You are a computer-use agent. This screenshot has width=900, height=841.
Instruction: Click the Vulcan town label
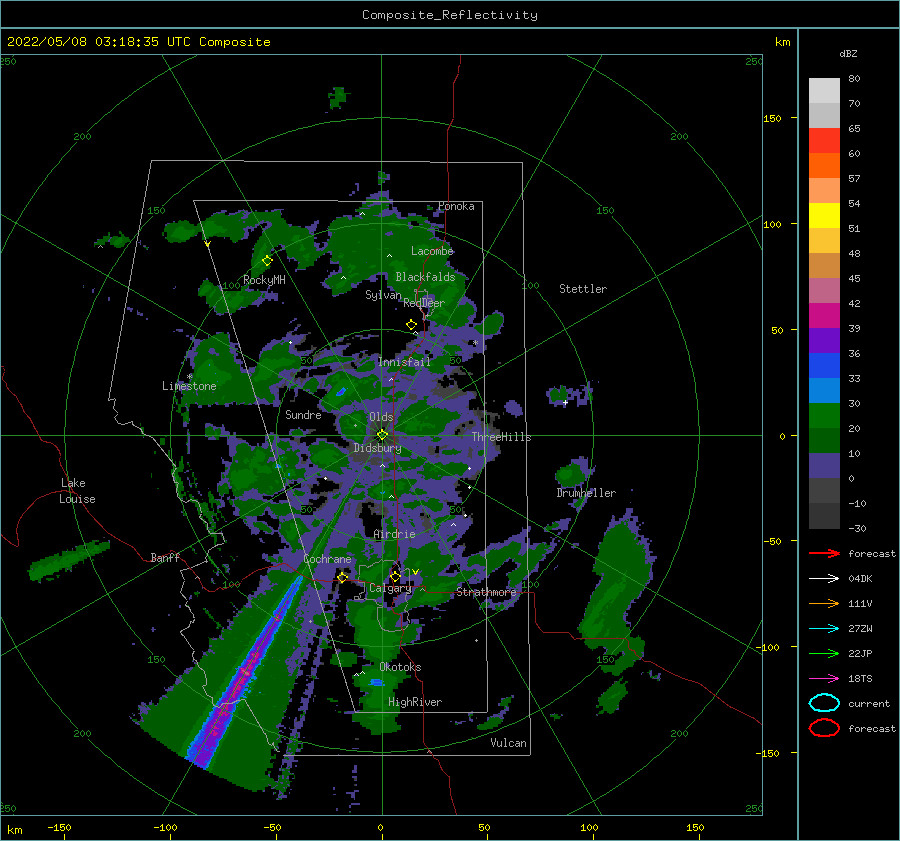click(x=509, y=743)
